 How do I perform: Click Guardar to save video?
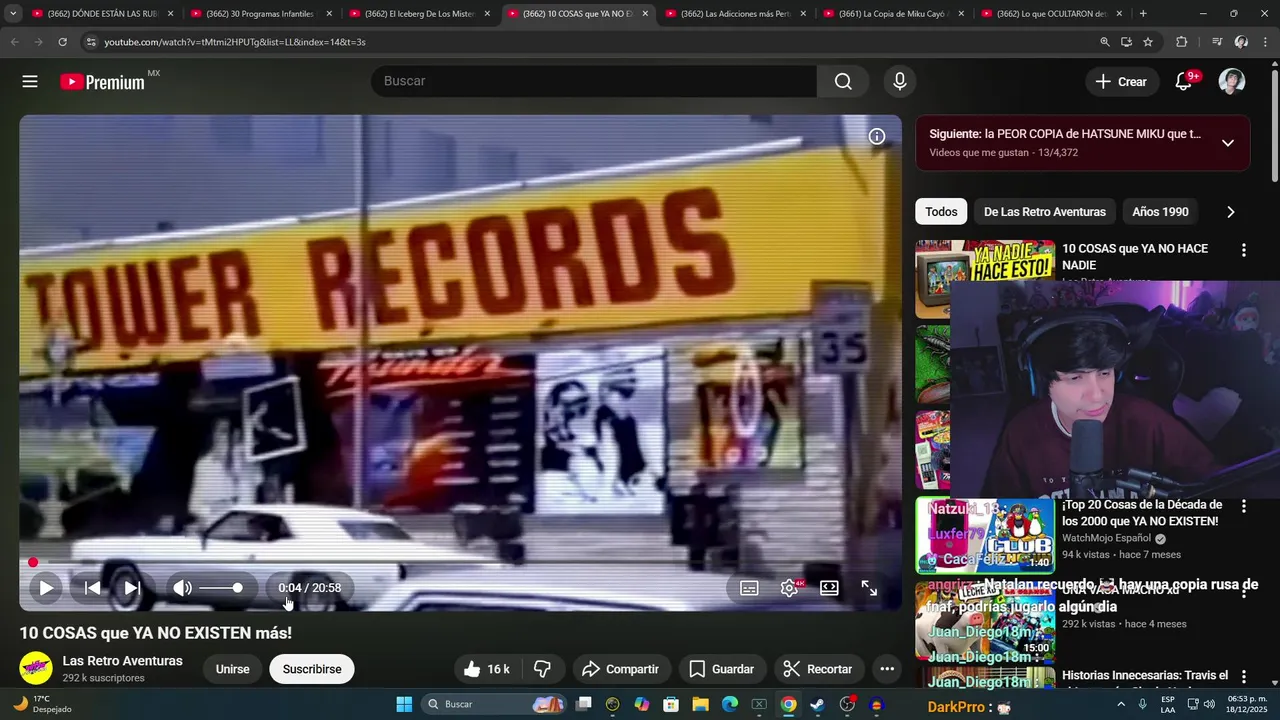pos(721,669)
